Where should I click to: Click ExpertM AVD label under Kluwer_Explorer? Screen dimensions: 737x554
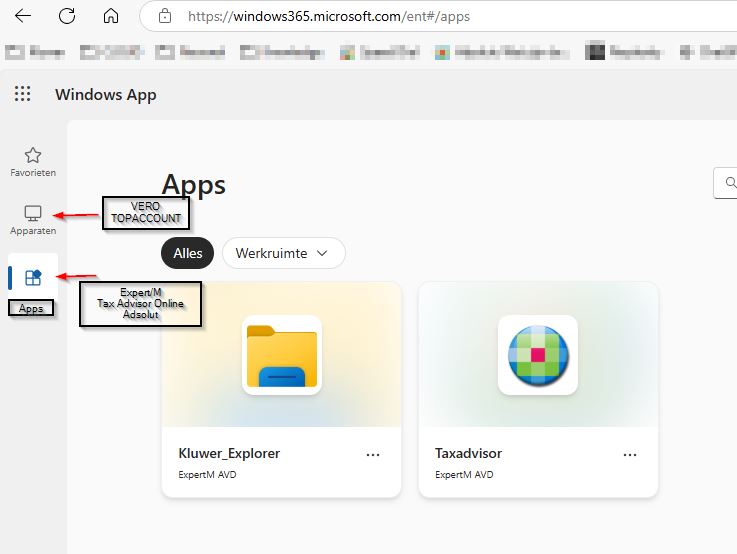pos(207,475)
